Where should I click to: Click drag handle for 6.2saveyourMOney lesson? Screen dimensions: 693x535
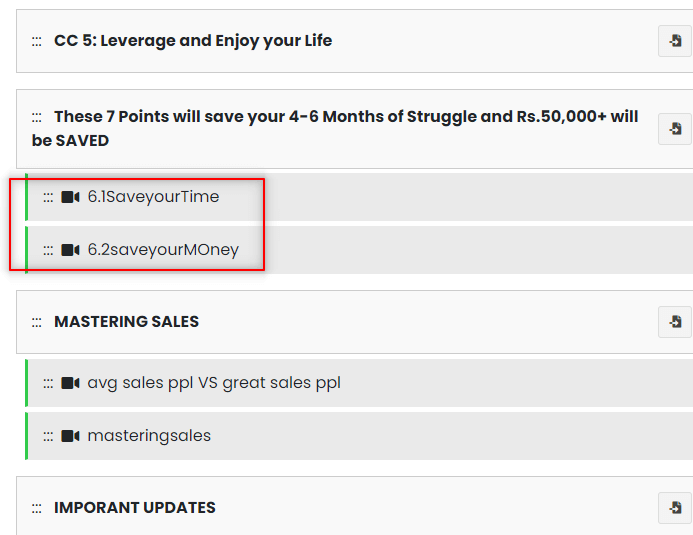[x=48, y=250]
